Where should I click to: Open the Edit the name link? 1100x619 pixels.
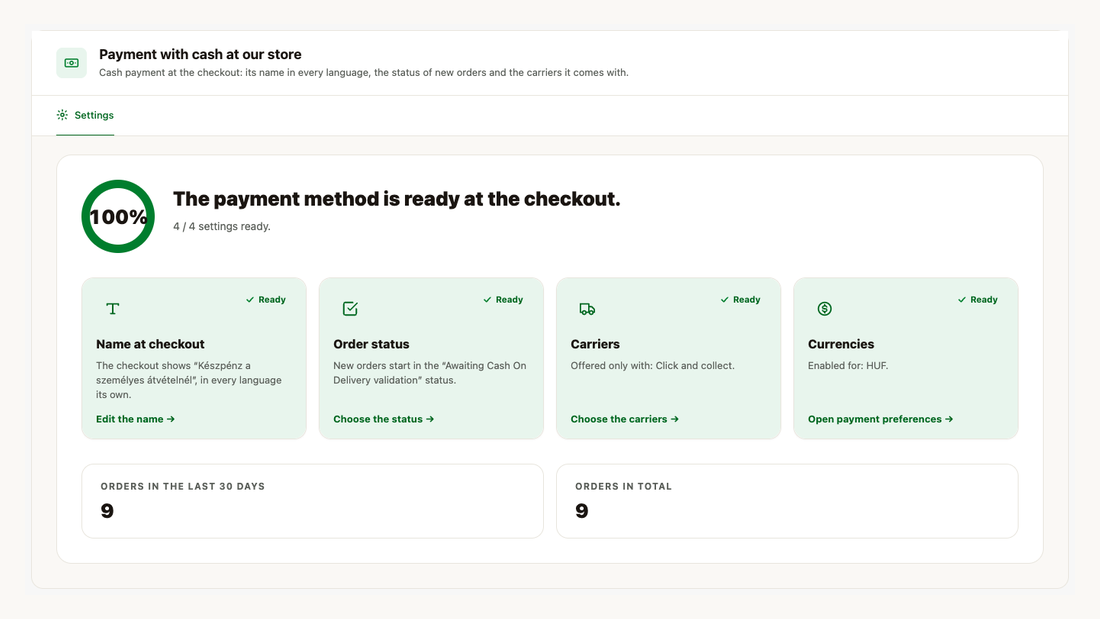[x=135, y=419]
